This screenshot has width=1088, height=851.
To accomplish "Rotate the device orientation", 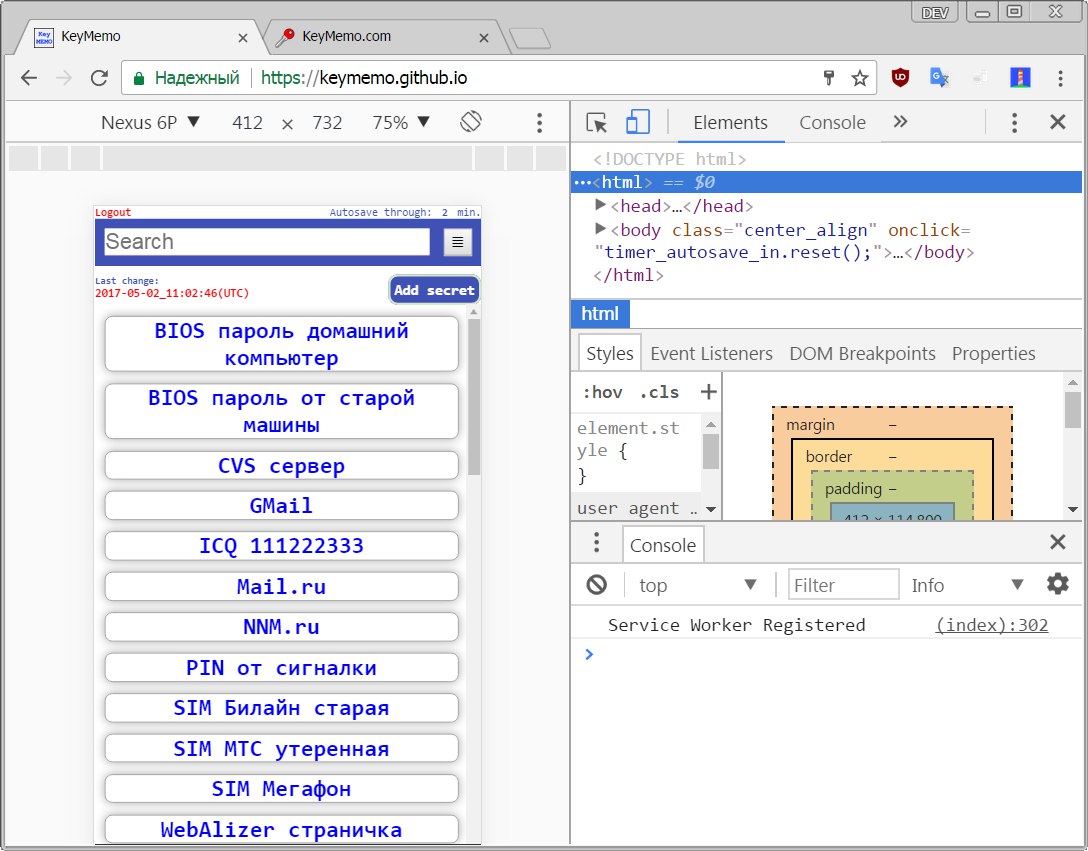I will [x=470, y=122].
